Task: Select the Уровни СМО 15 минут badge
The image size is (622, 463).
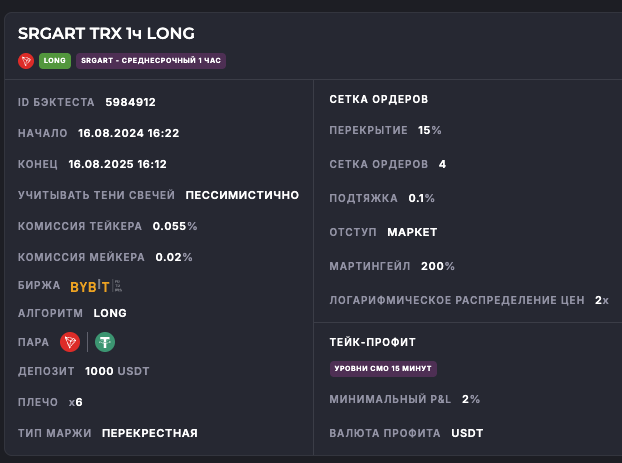Action: 383,369
